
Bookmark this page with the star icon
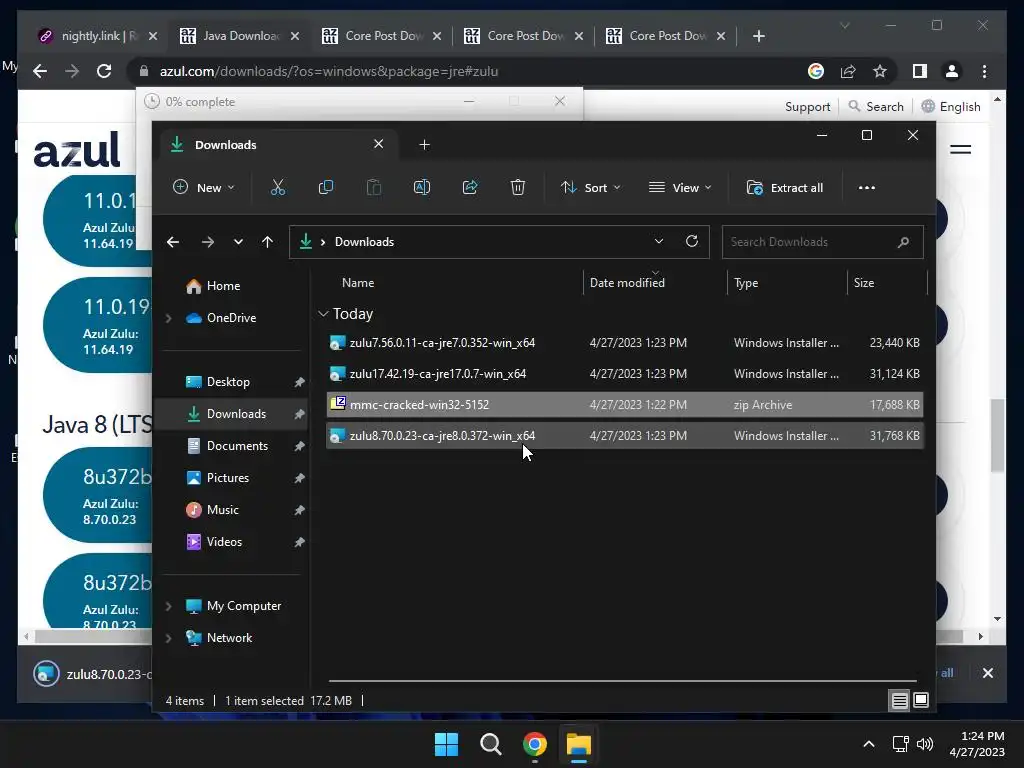[880, 71]
